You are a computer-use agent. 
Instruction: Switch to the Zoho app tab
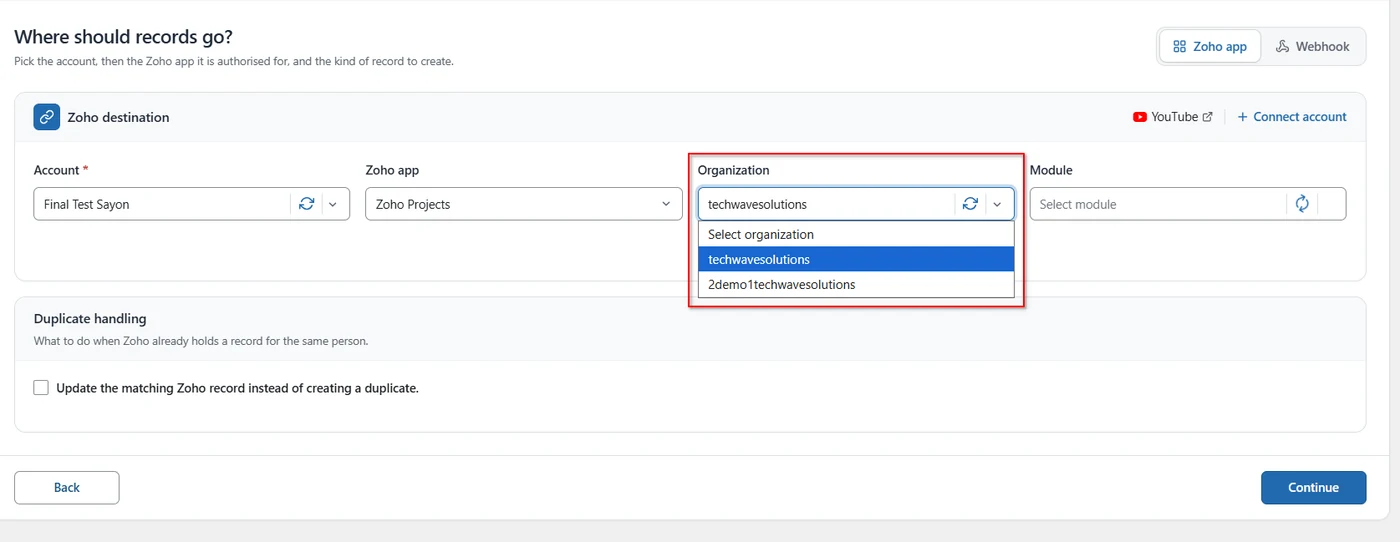coord(1210,46)
